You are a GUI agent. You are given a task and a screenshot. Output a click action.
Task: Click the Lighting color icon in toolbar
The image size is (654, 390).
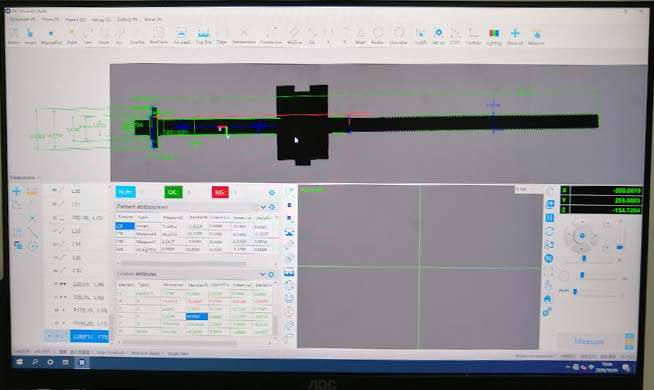[x=494, y=33]
